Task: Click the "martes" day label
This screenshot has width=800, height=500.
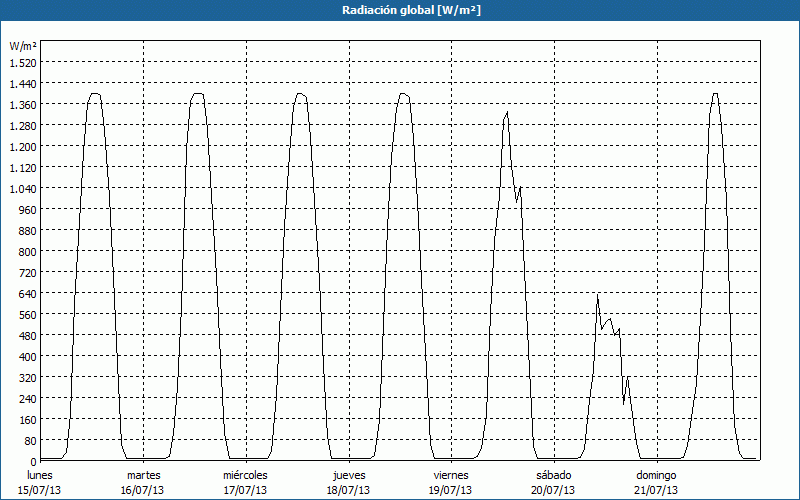Action: 143,475
